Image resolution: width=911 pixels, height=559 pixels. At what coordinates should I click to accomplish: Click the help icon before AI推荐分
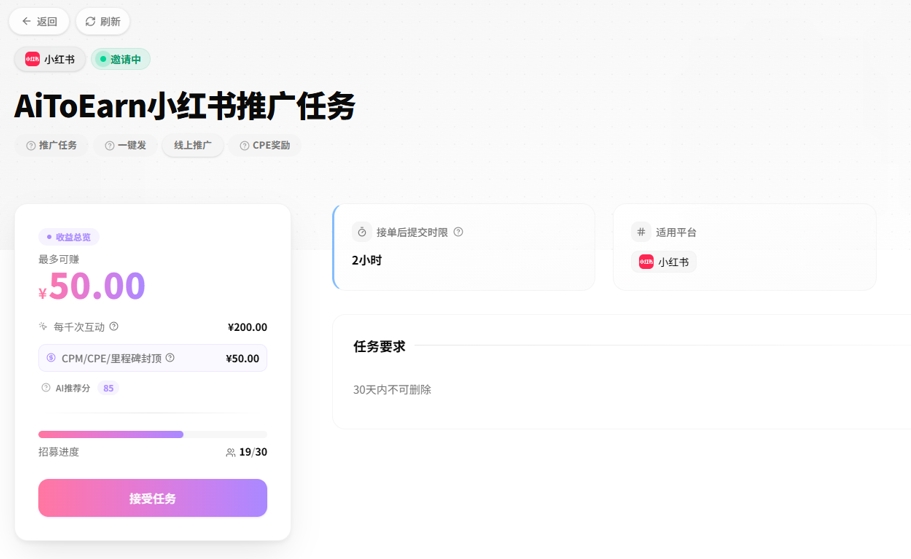tap(45, 388)
